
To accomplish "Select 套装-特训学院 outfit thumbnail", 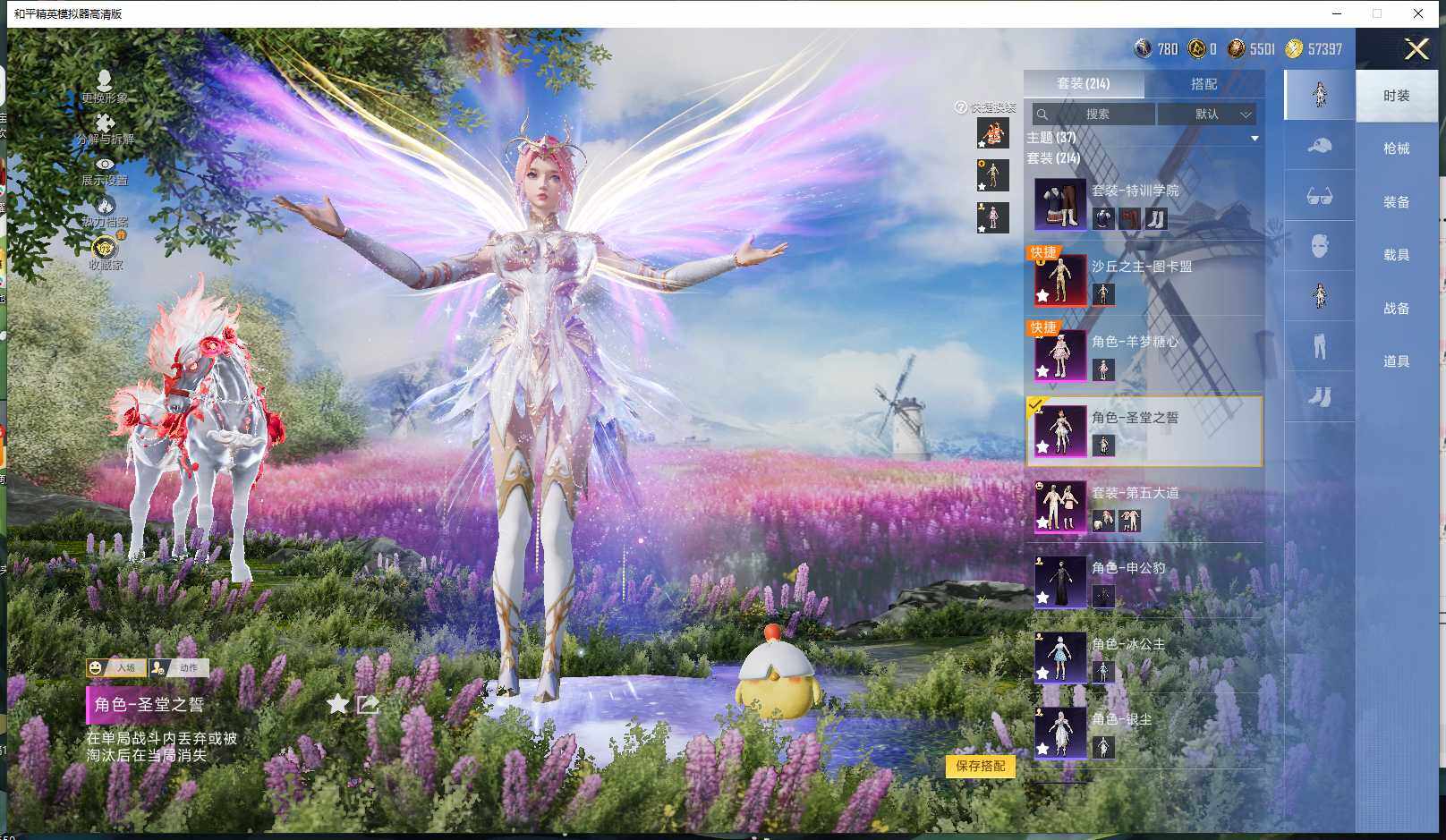I will 1060,203.
